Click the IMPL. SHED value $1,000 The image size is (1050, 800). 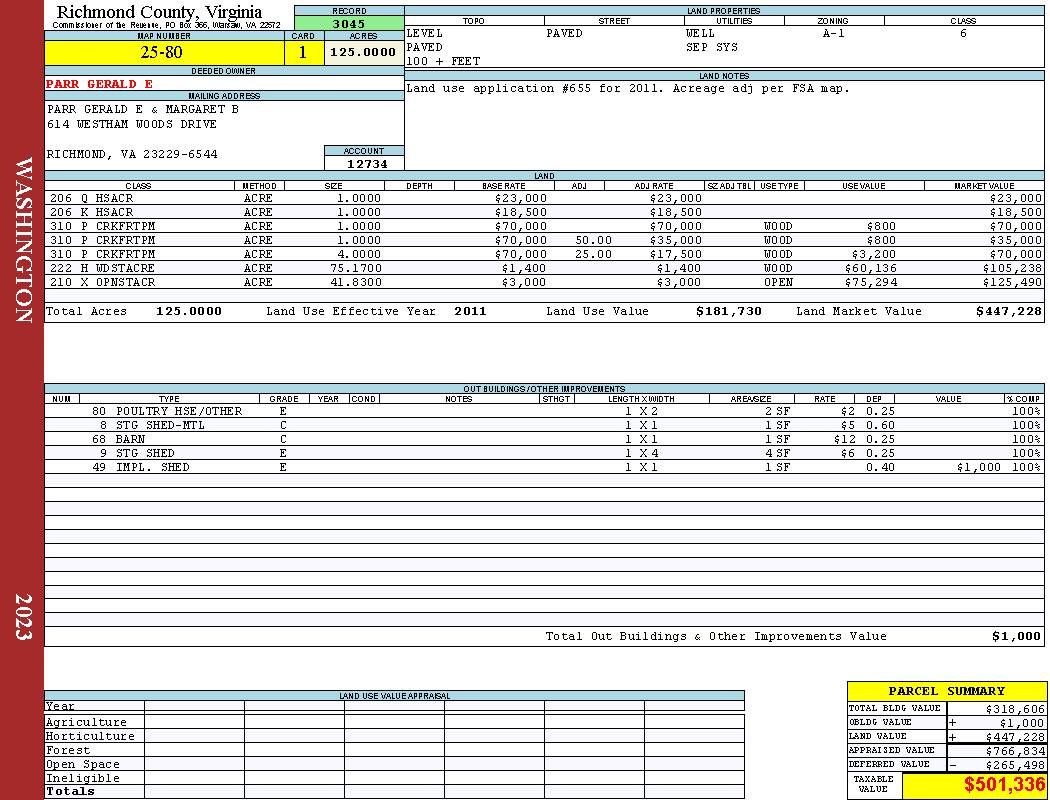[x=978, y=467]
